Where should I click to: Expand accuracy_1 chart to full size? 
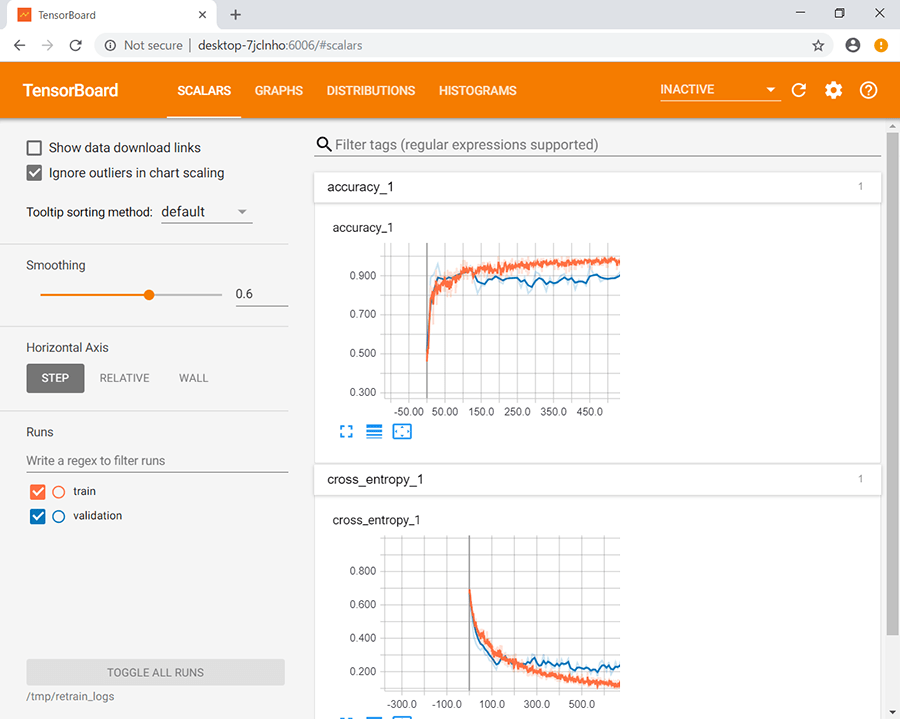(347, 431)
